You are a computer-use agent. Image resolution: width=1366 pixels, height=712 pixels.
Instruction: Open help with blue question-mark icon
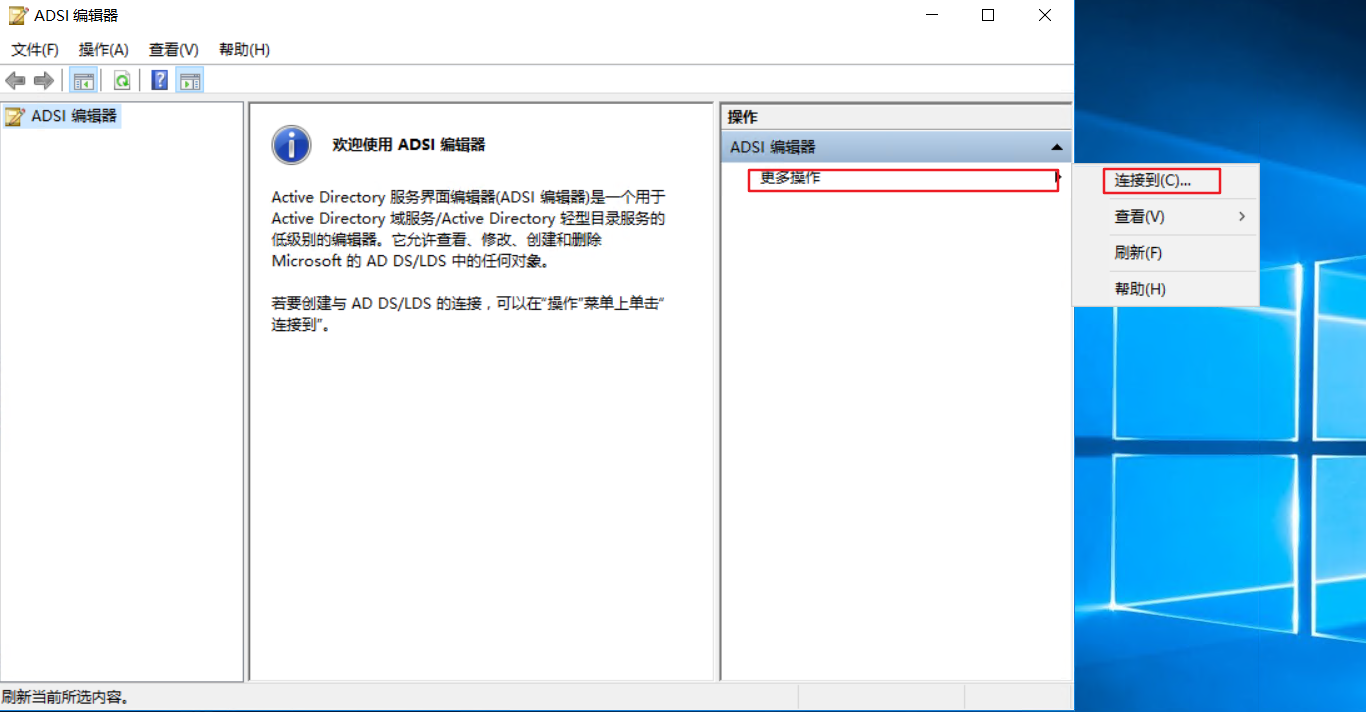pyautogui.click(x=160, y=81)
